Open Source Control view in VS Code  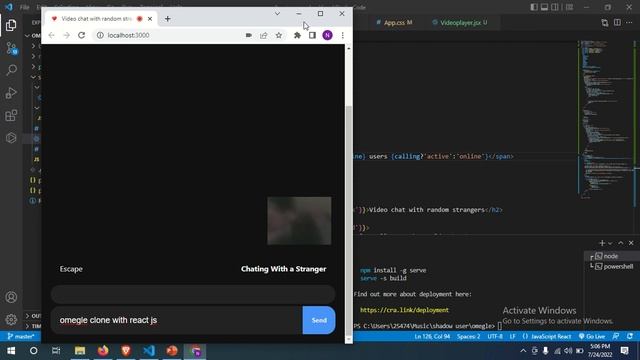click(11, 48)
